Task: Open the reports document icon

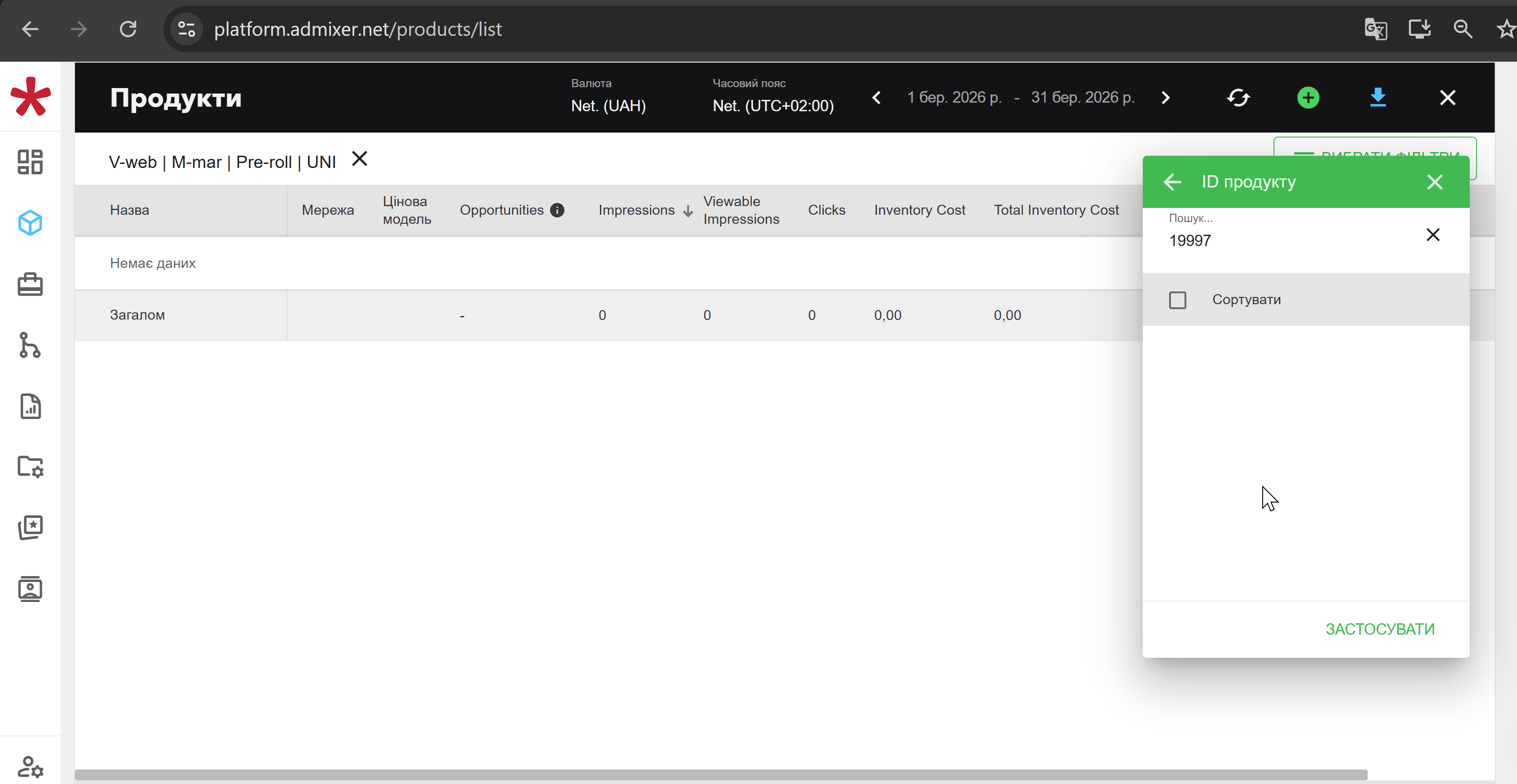Action: [30, 407]
